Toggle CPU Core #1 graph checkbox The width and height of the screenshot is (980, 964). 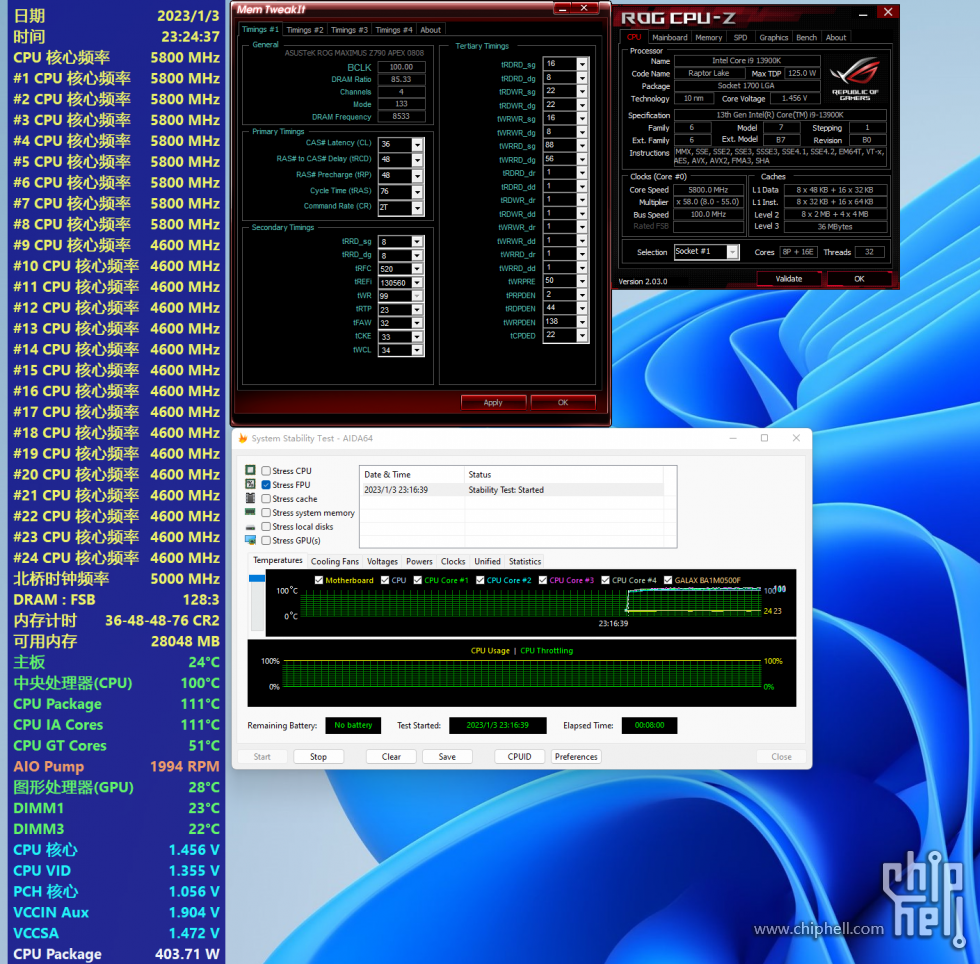point(418,580)
